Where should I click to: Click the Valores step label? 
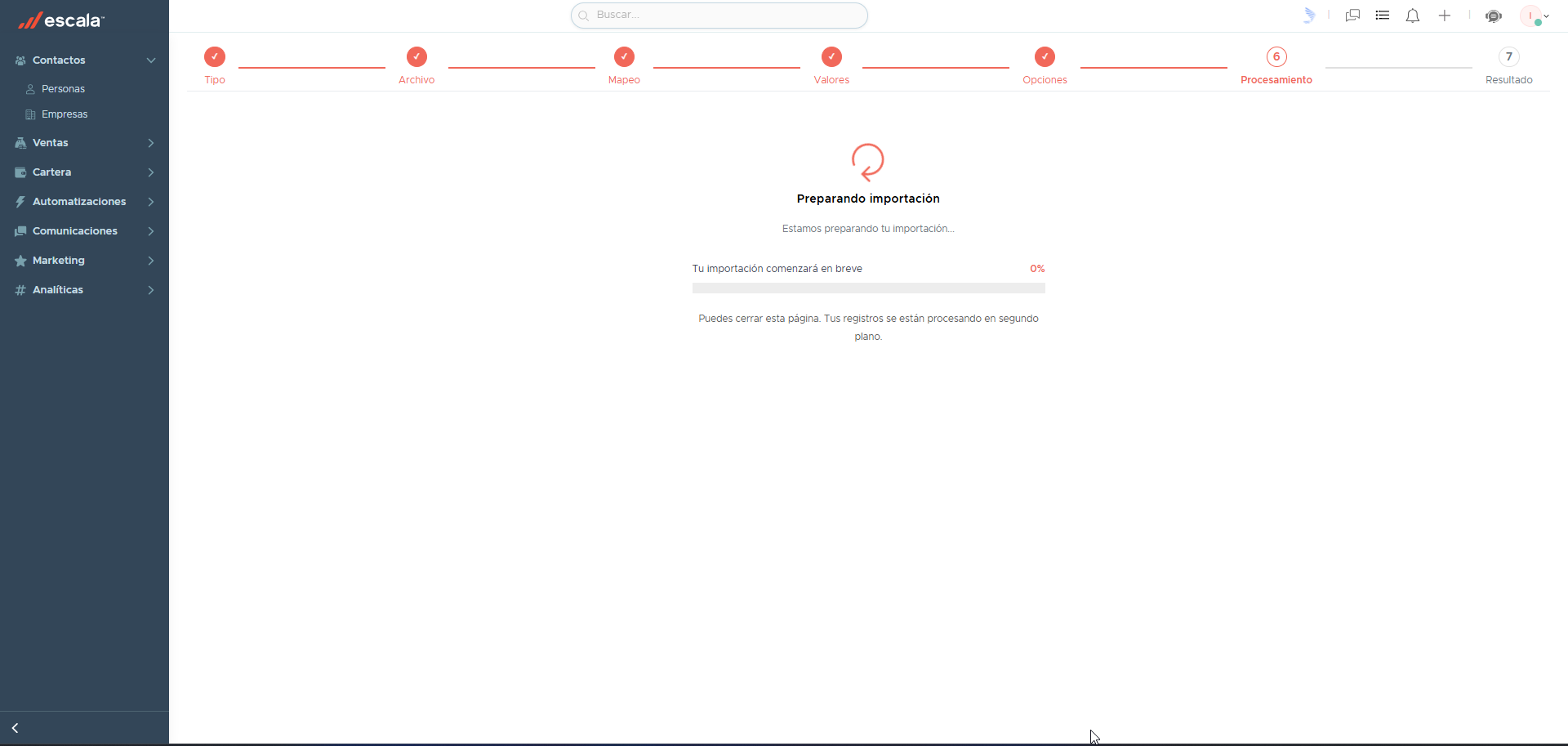coord(831,80)
